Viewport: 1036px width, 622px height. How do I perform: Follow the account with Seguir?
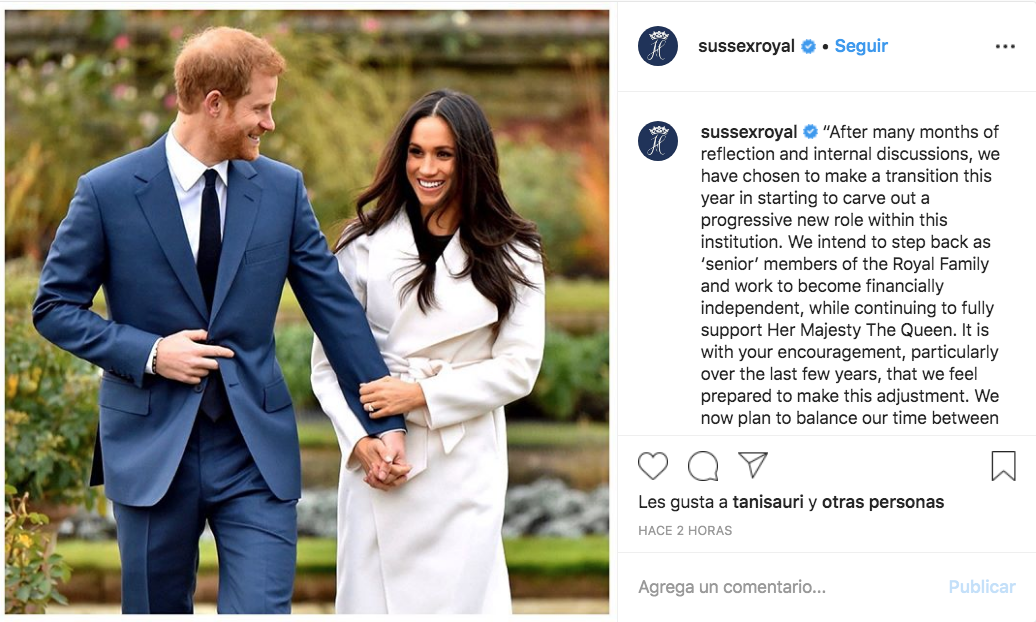[861, 46]
